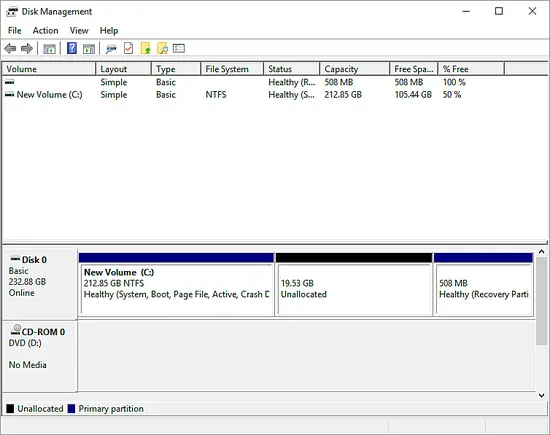Sort by the File System column header

[x=232, y=69]
